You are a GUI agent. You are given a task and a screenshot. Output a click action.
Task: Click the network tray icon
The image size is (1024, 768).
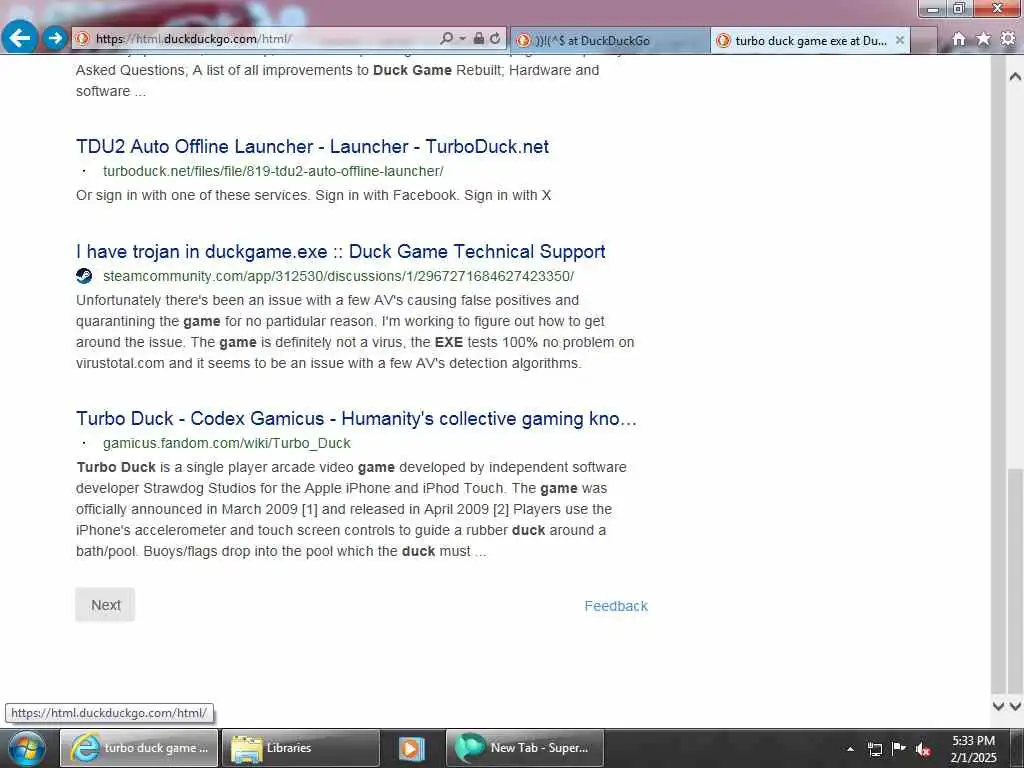tap(874, 749)
